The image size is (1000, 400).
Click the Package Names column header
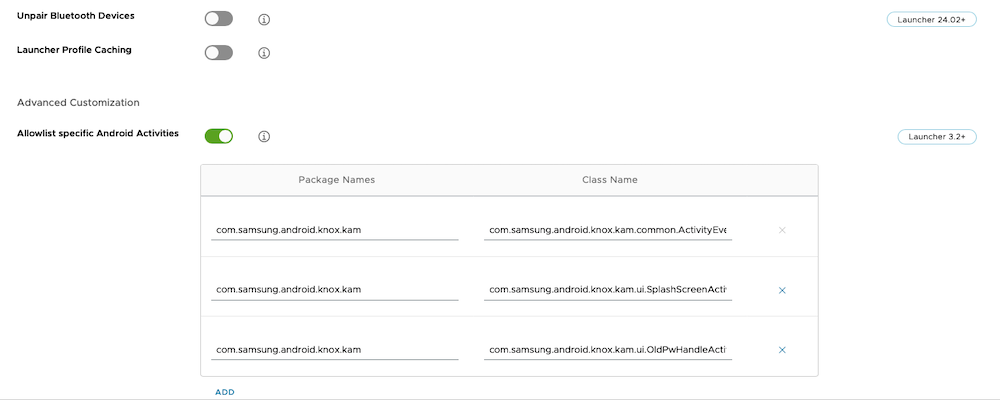[337, 180]
